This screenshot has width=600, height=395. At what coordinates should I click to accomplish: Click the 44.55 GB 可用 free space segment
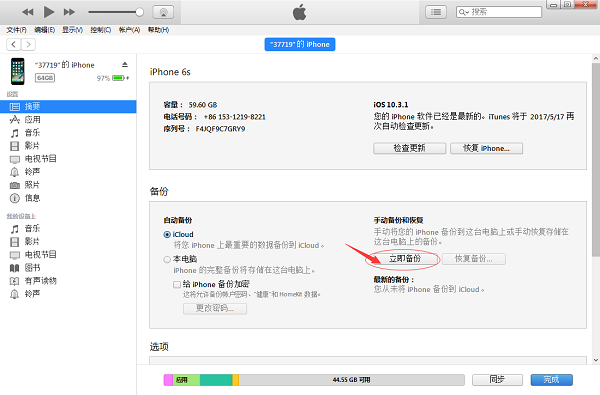(352, 380)
